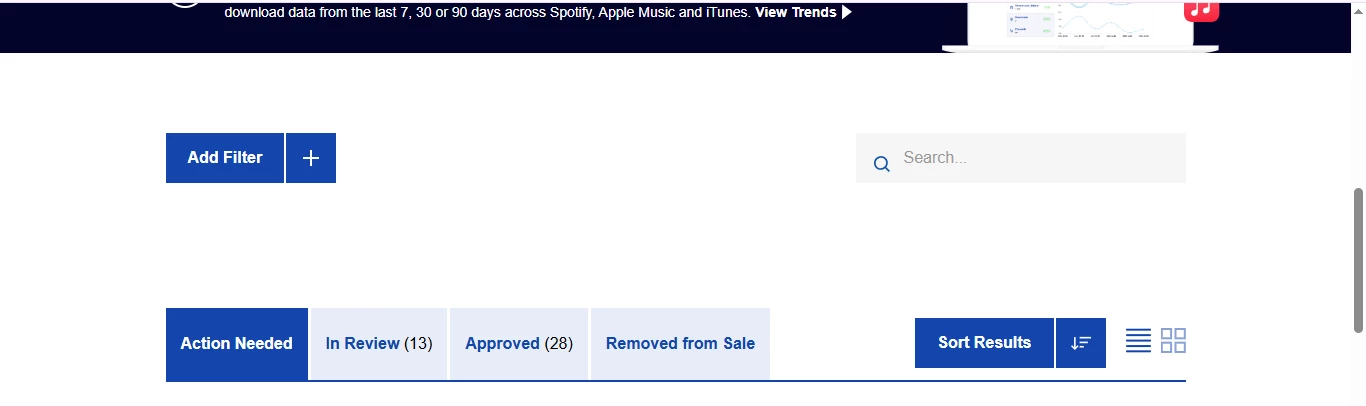1366x406 pixels.
Task: Click the page vertical scrollbar thumb
Action: 1358,258
